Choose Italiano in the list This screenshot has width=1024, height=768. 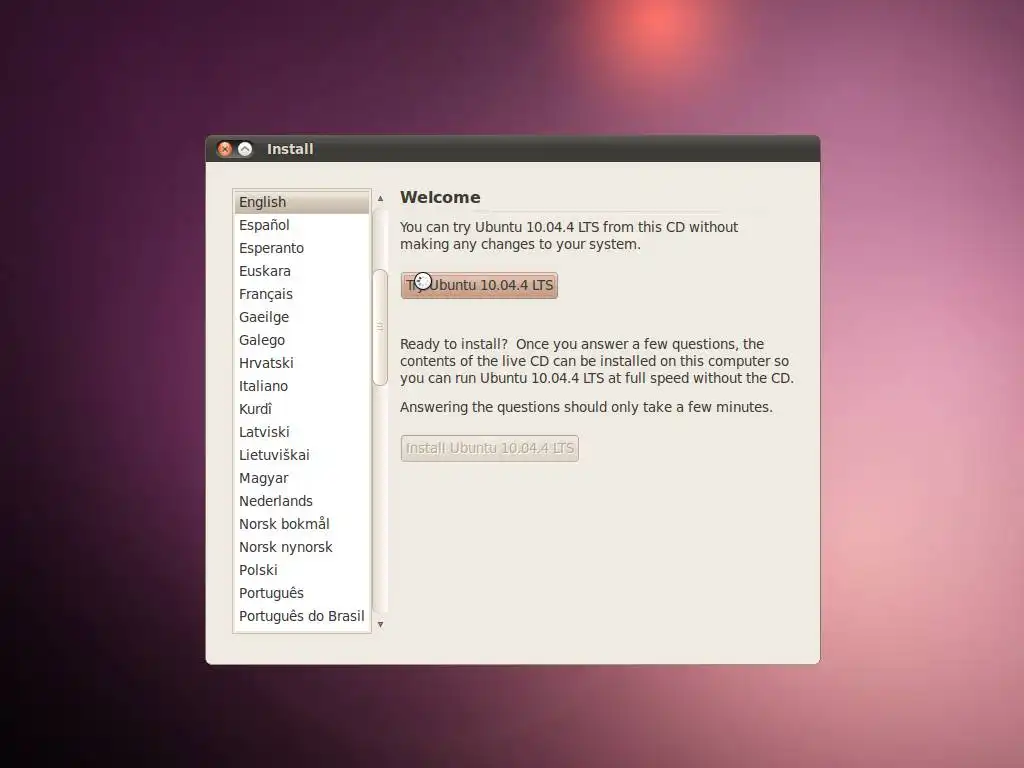click(302, 386)
